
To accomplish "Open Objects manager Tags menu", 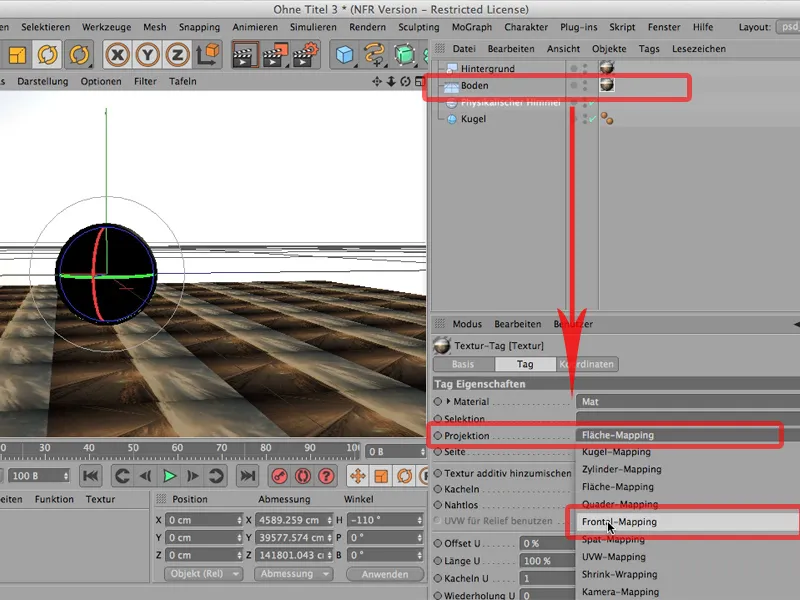I will [x=649, y=49].
